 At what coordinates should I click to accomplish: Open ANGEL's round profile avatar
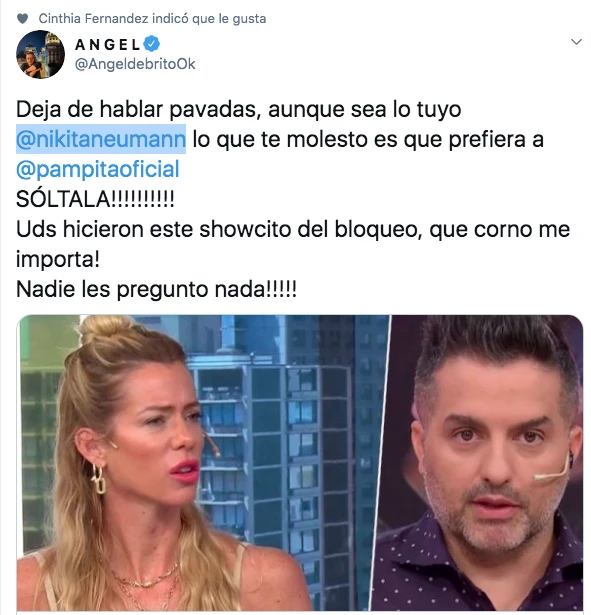click(40, 54)
